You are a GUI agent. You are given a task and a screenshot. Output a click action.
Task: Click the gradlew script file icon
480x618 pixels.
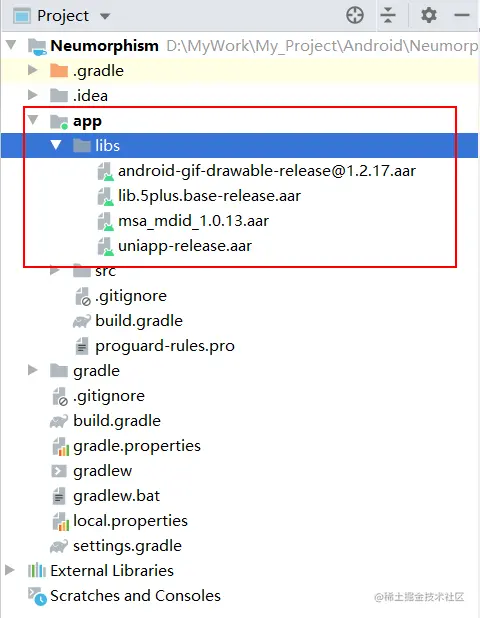[x=59, y=471]
